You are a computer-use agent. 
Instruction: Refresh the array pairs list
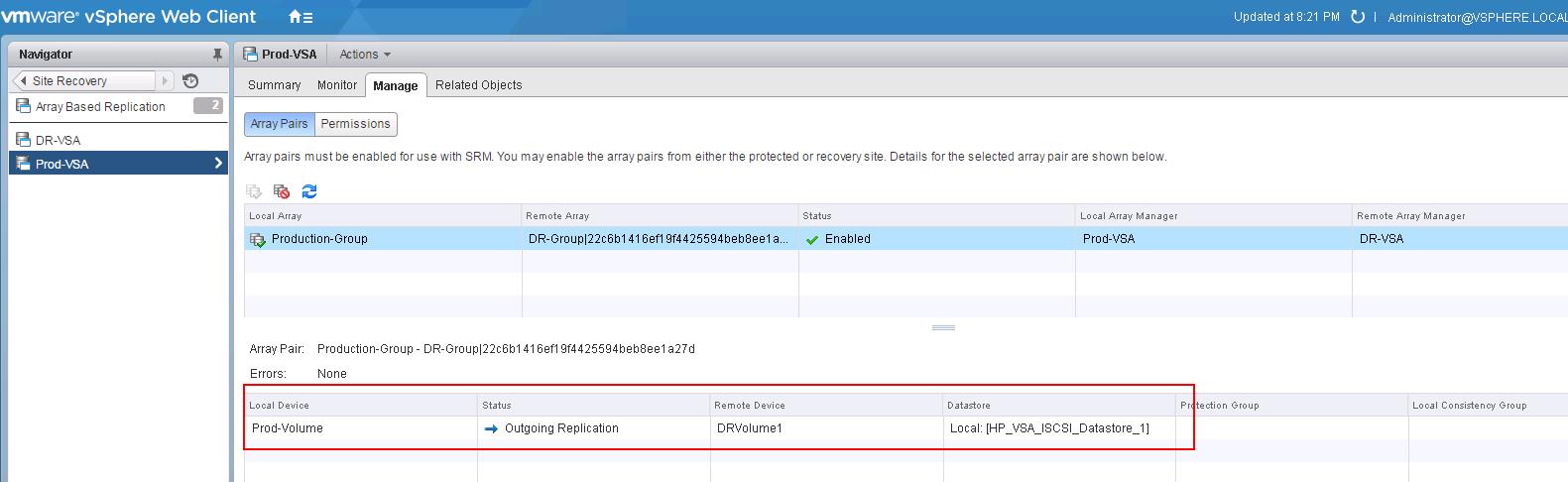309,191
